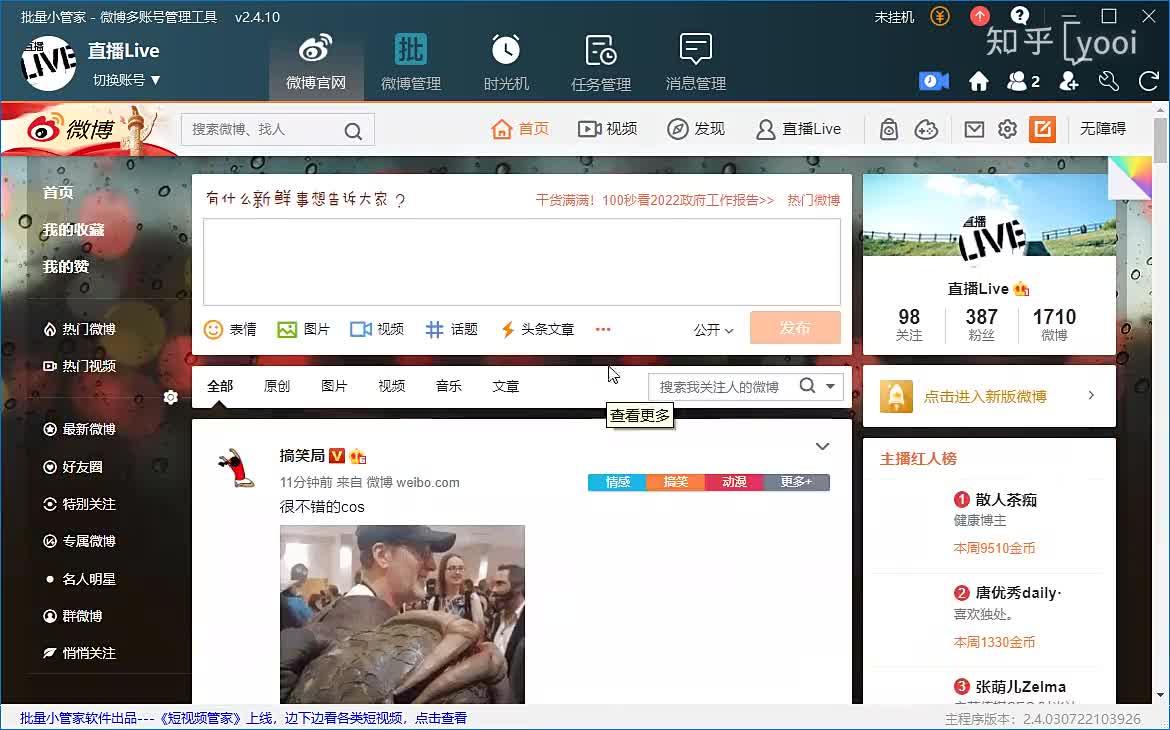Image resolution: width=1170 pixels, height=730 pixels.
Task: Open the 微博官网 tab
Action: pyautogui.click(x=316, y=63)
